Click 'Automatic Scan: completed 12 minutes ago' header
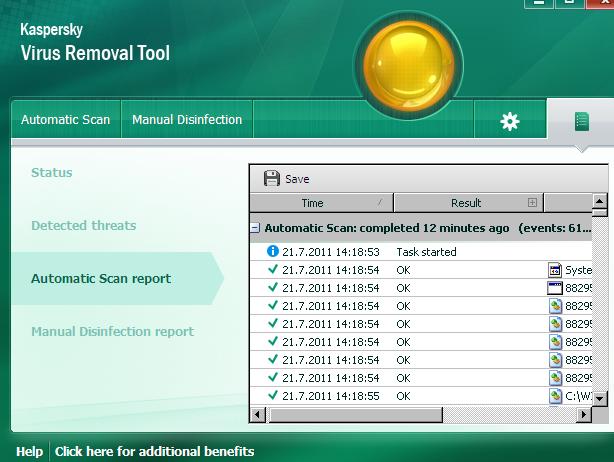This screenshot has height=462, width=614. click(387, 228)
